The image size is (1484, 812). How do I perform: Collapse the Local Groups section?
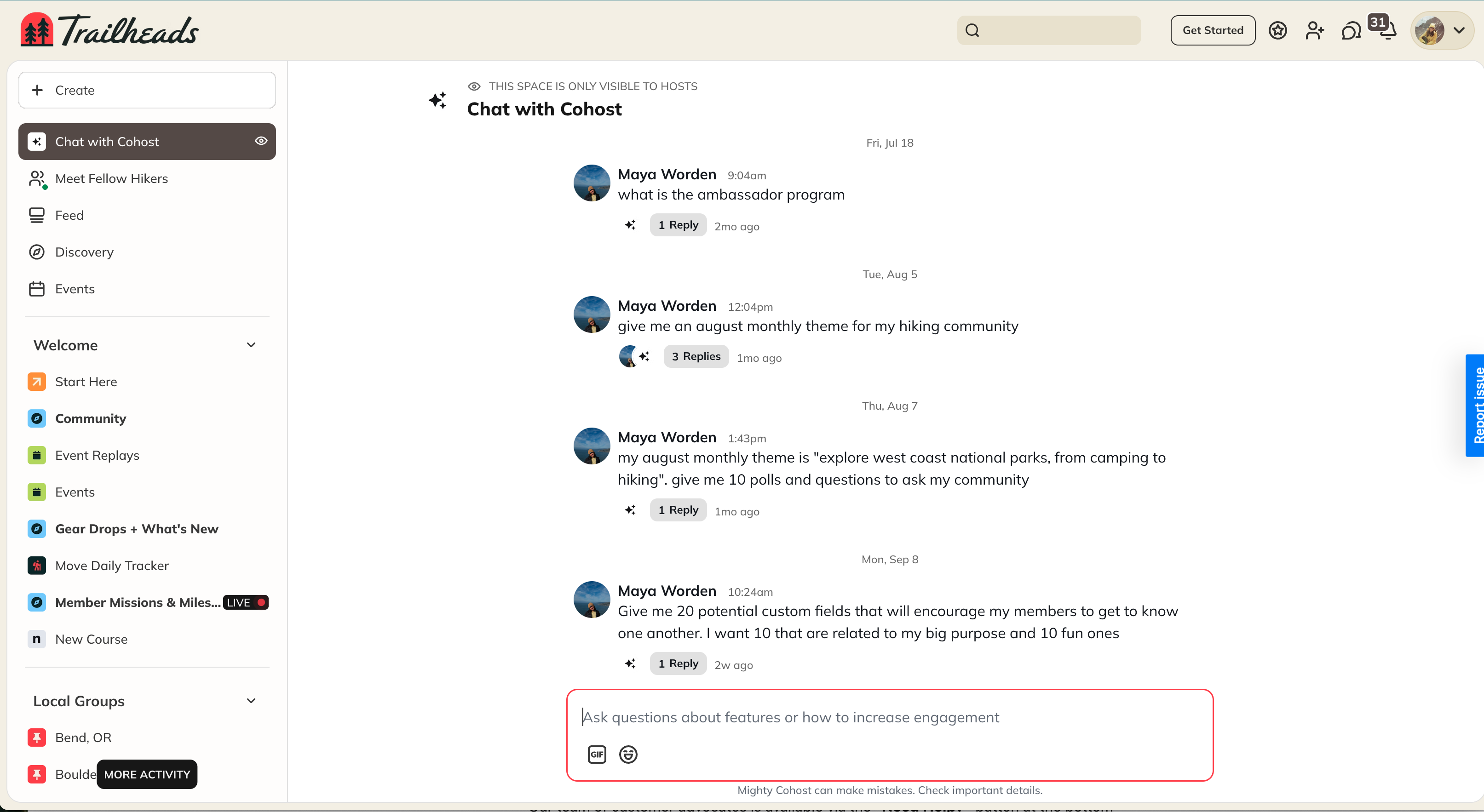pos(252,701)
